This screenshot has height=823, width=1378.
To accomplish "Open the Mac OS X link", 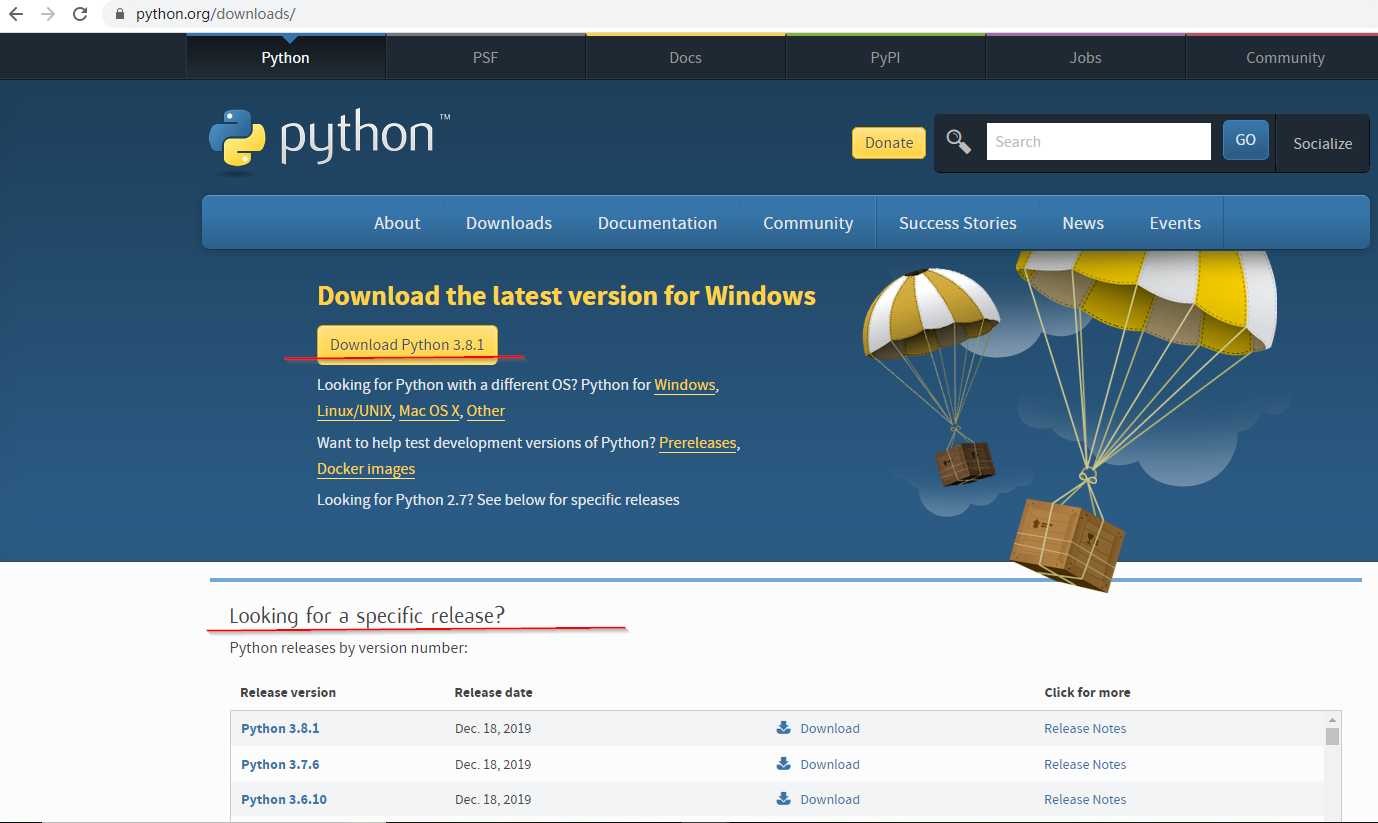I will click(430, 411).
